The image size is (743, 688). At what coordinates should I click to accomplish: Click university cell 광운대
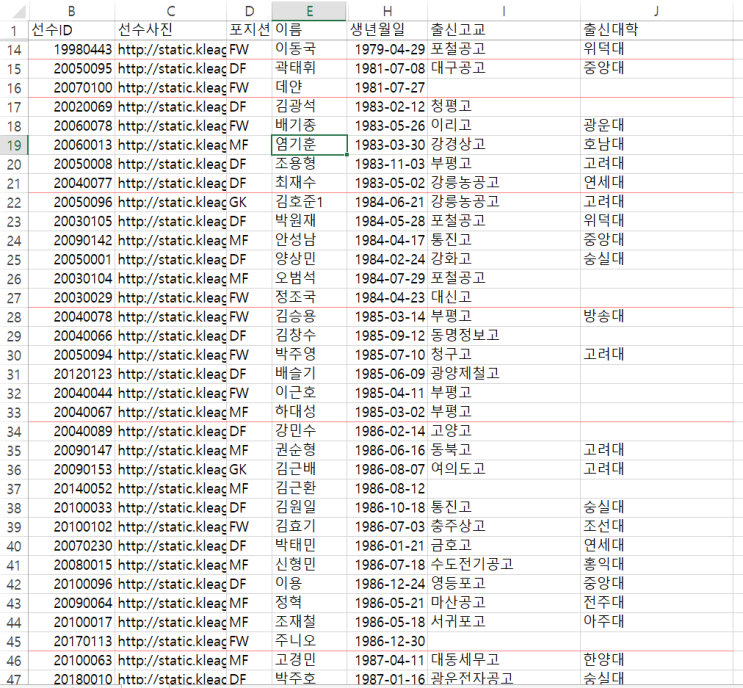(657, 126)
